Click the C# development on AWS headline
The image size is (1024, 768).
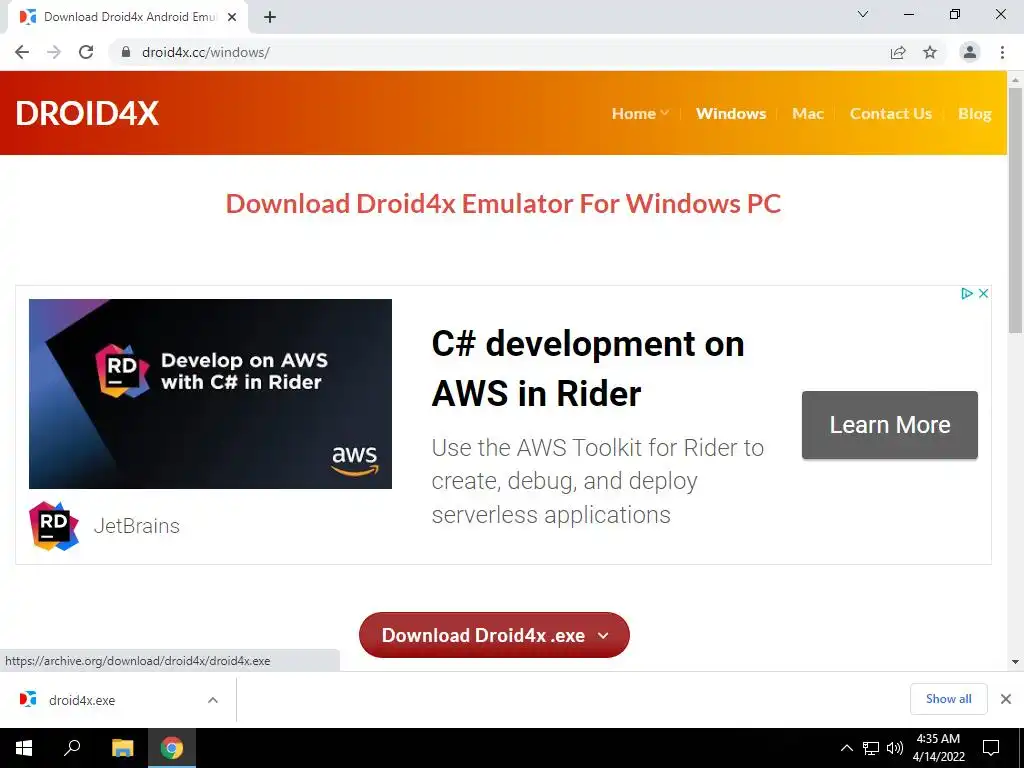tap(588, 368)
